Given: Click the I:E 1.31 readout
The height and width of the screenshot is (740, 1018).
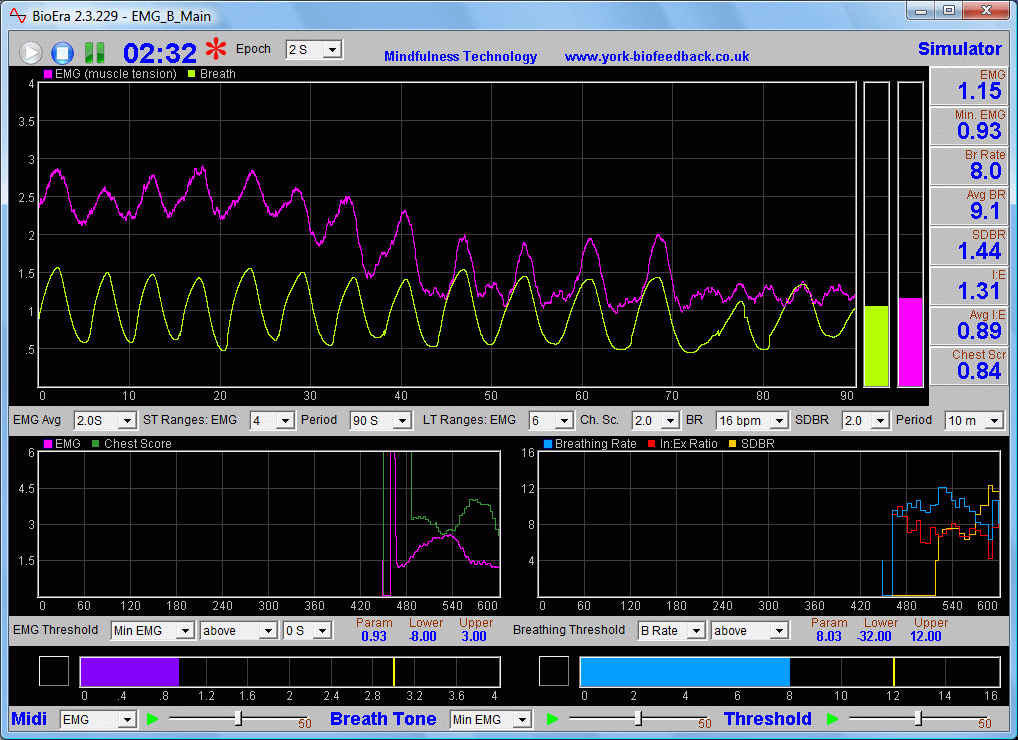Looking at the screenshot, I should point(968,286).
